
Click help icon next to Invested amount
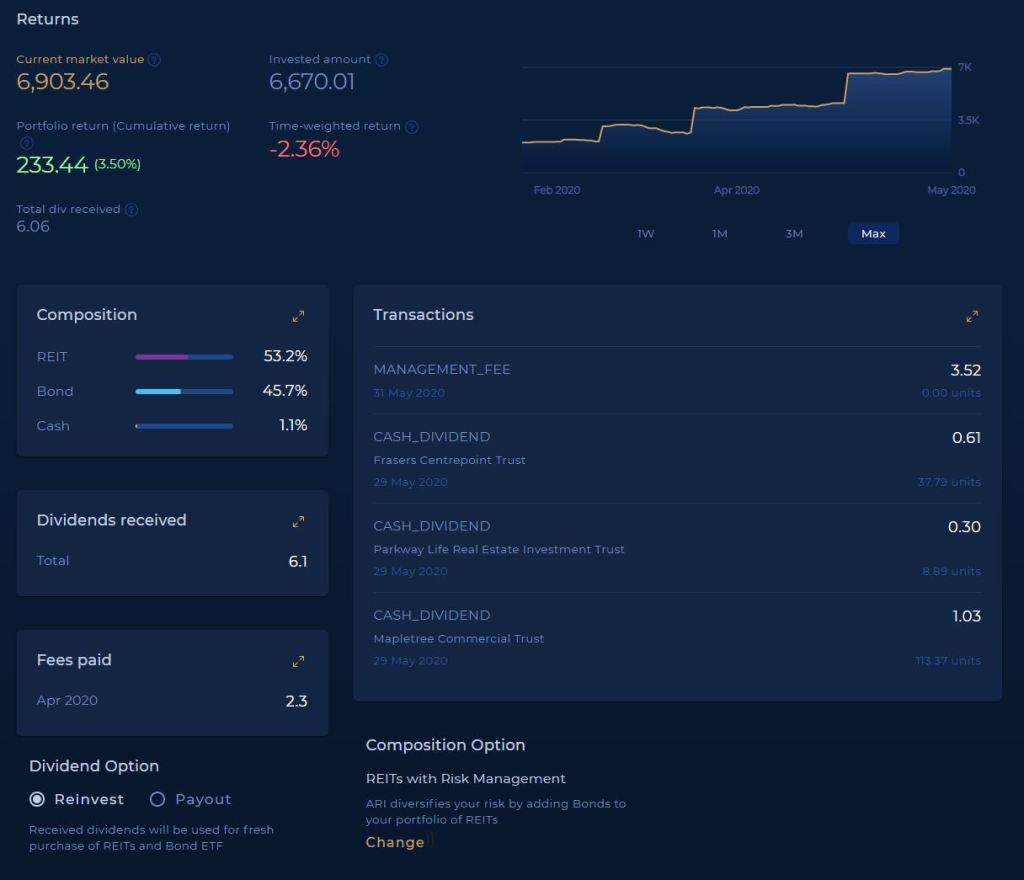[381, 60]
